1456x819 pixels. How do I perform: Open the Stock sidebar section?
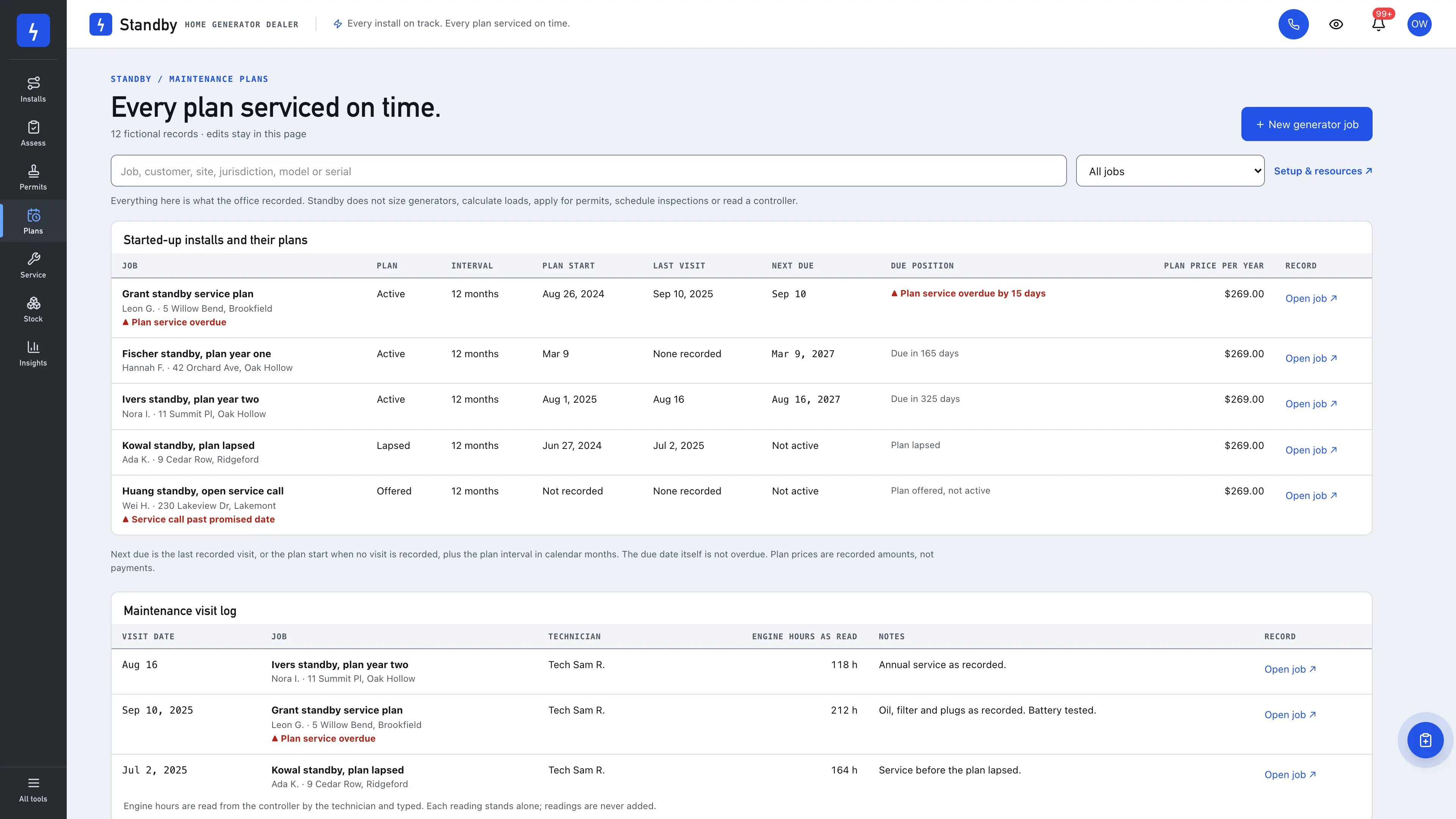tap(33, 309)
